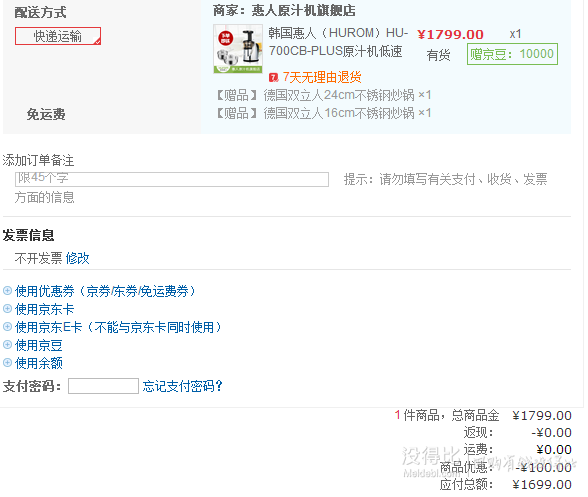Screen dimensions: 588x497
Task: Focus the 支付密码 input box
Action: pyautogui.click(x=103, y=386)
